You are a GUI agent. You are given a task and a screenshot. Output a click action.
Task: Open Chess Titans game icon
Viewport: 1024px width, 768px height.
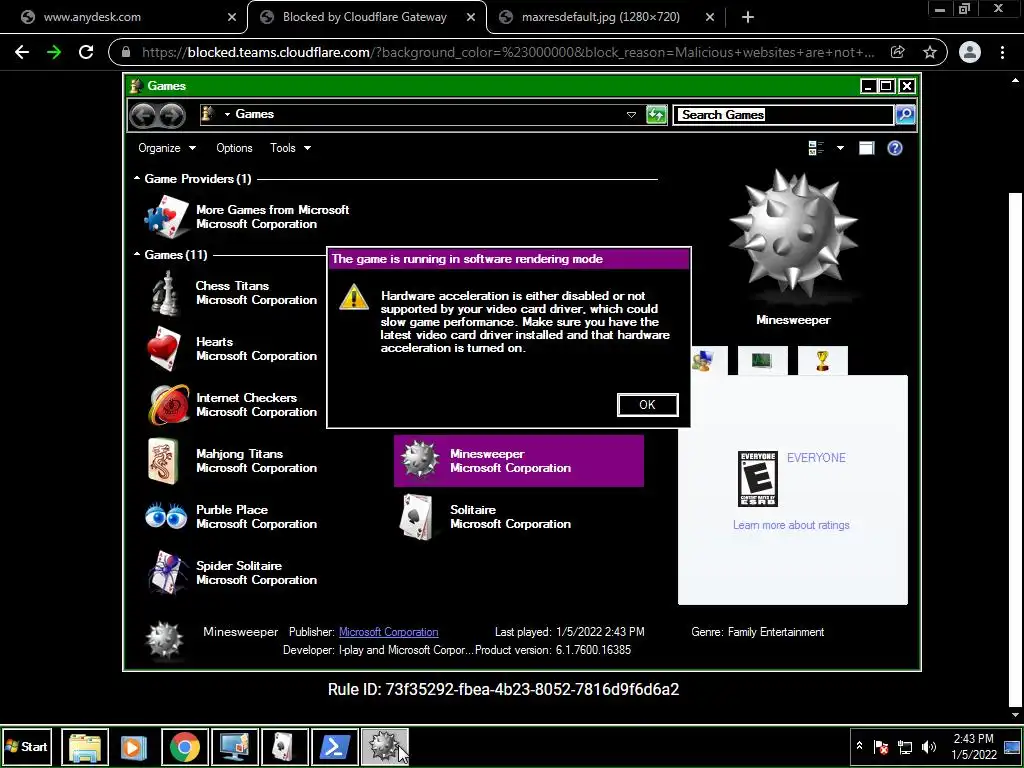166,293
